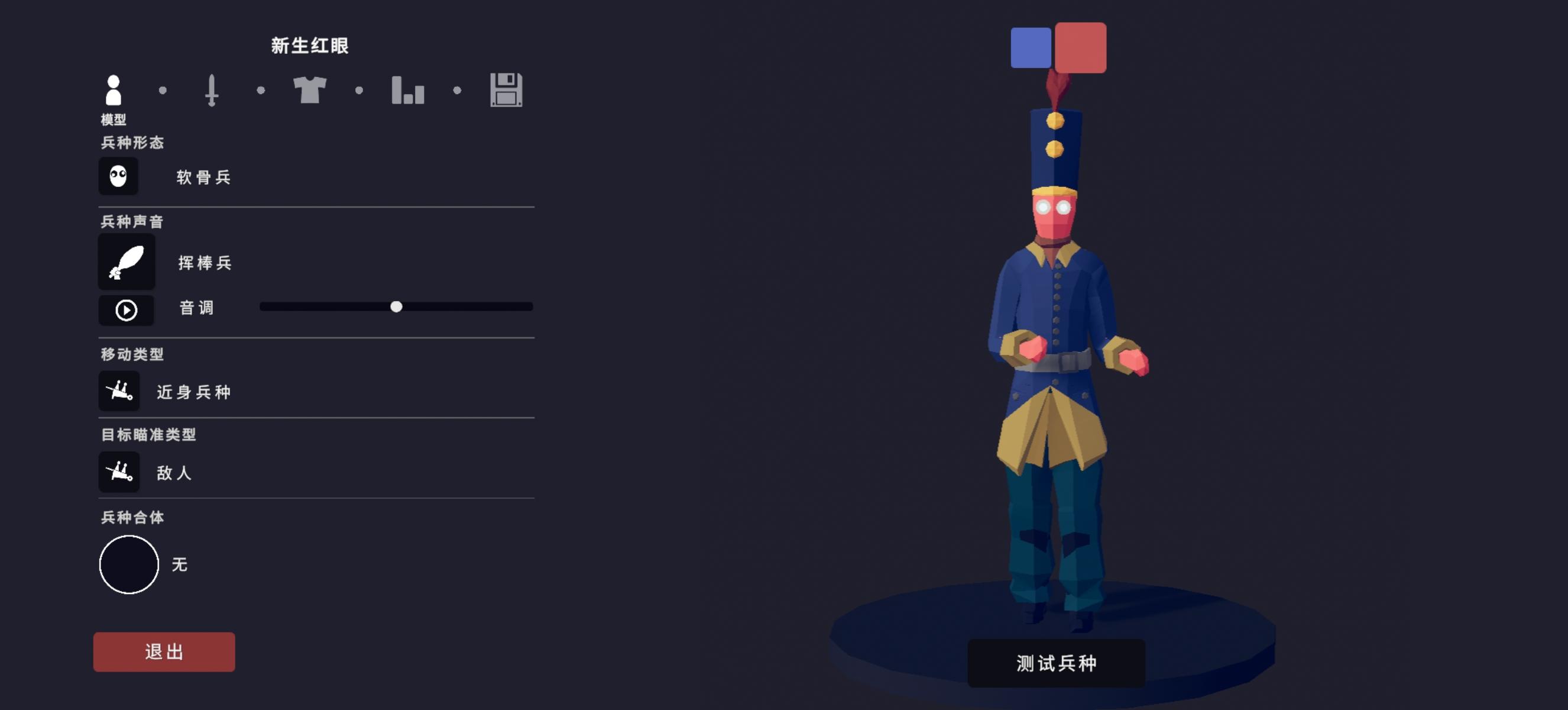Play the voice pitch preview
The image size is (1568, 710).
[126, 311]
